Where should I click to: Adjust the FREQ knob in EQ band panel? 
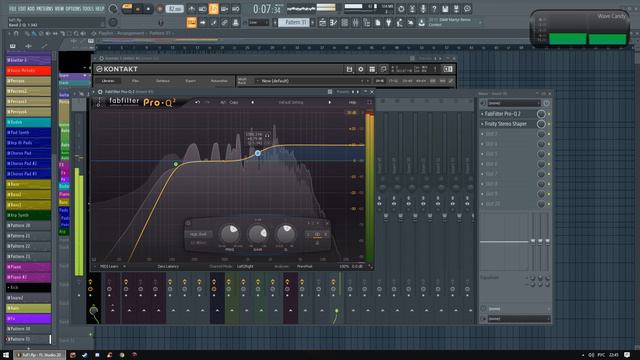(x=230, y=234)
